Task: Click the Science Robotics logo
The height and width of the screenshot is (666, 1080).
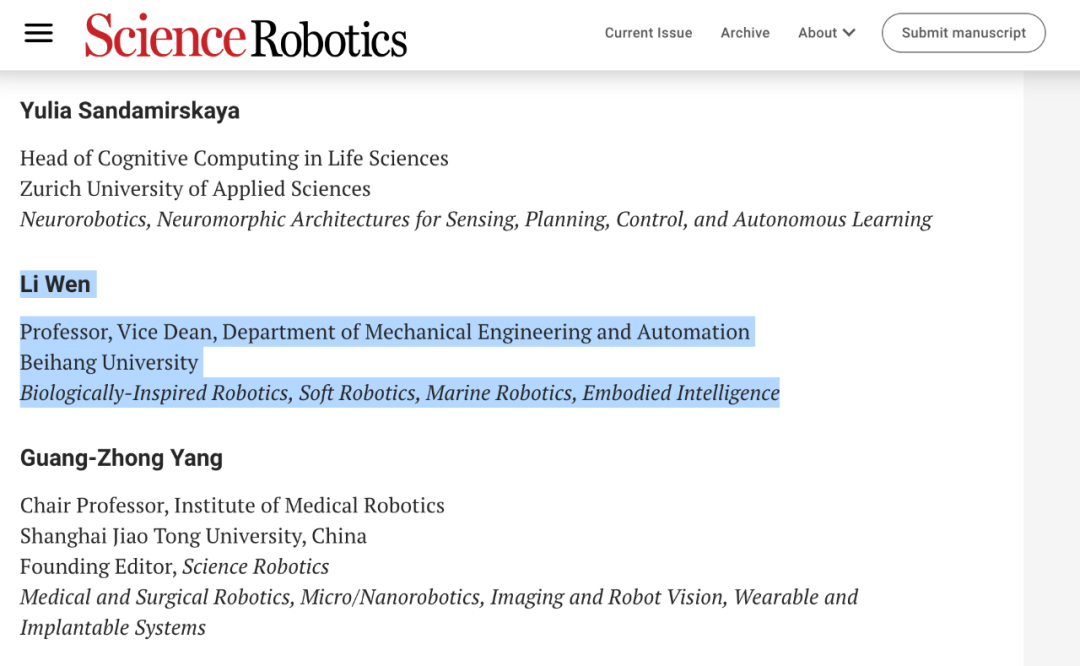Action: tap(246, 35)
